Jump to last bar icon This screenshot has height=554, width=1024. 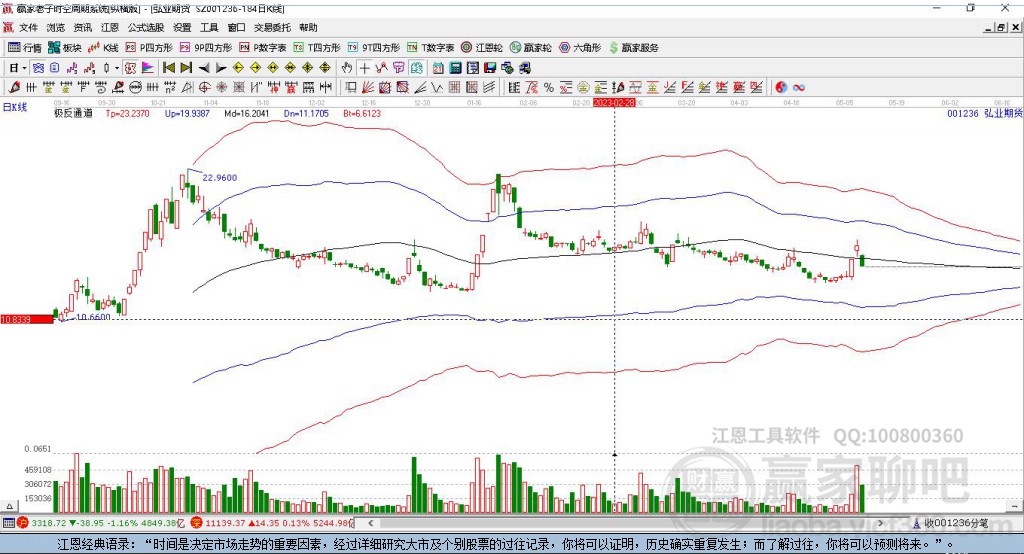186,68
